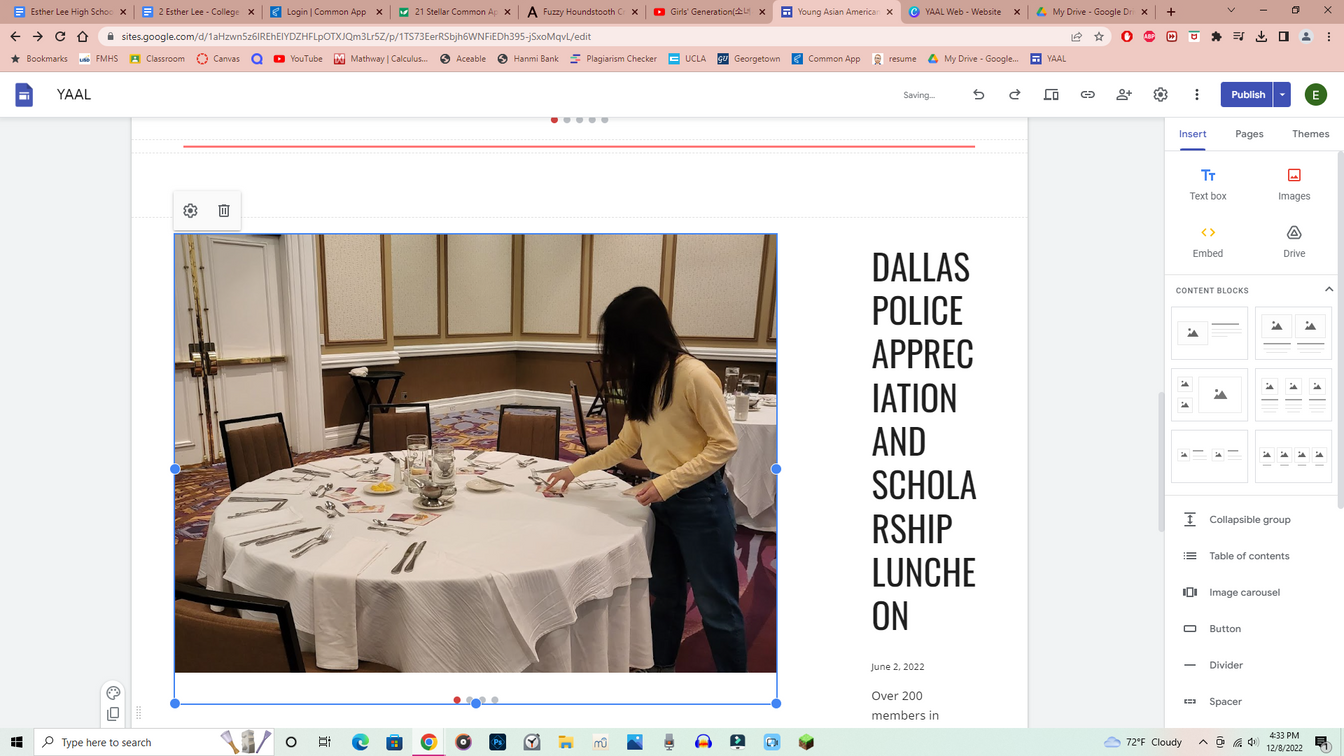Image resolution: width=1344 pixels, height=756 pixels.
Task: Delete the carousel with trash icon
Action: (224, 211)
